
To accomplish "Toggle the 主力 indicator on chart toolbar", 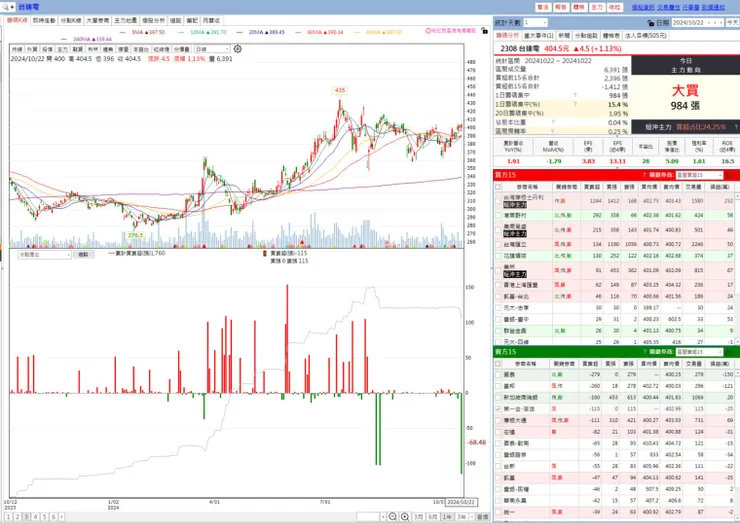I will (62, 49).
